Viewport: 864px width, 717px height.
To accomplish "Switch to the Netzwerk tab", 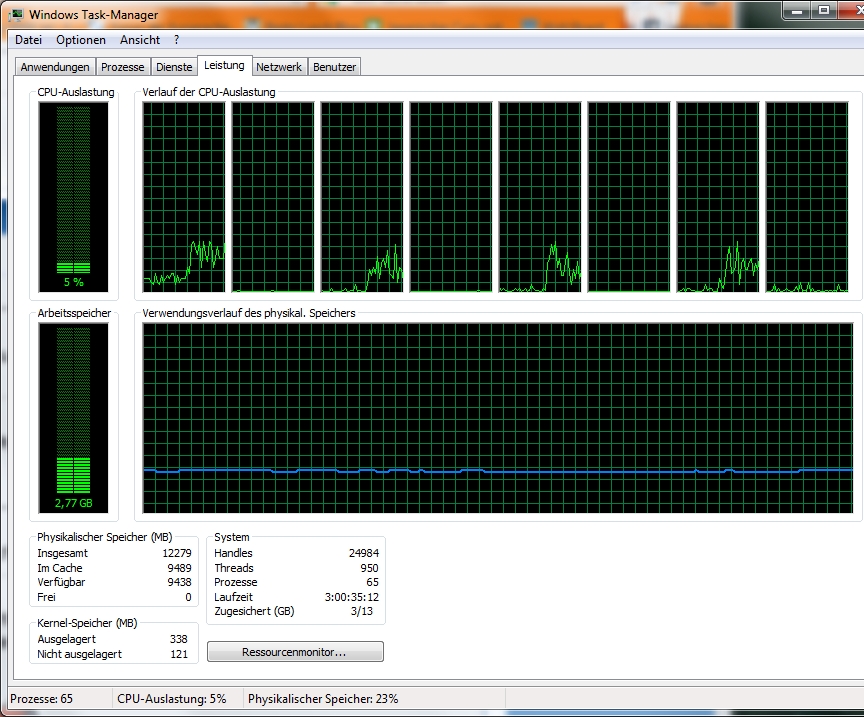I will 279,67.
